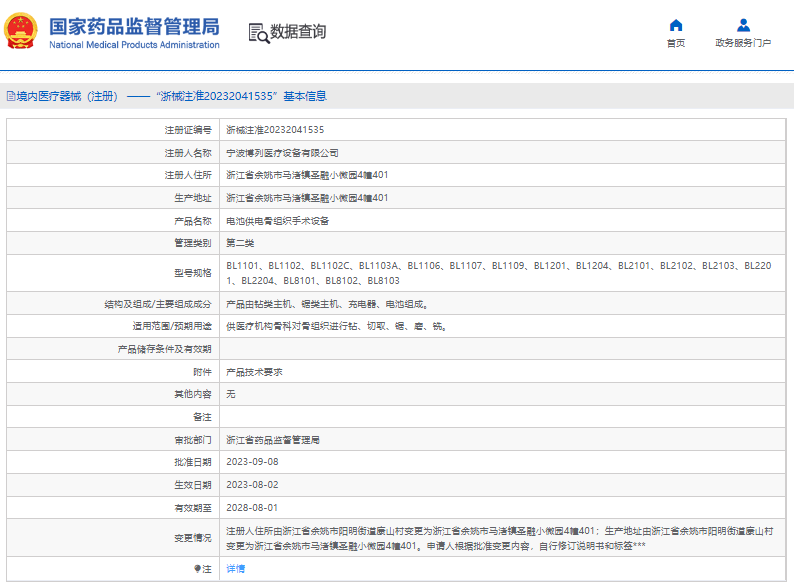The image size is (794, 584).
Task: Click the 管理类别 row label
Action: pyautogui.click(x=193, y=243)
